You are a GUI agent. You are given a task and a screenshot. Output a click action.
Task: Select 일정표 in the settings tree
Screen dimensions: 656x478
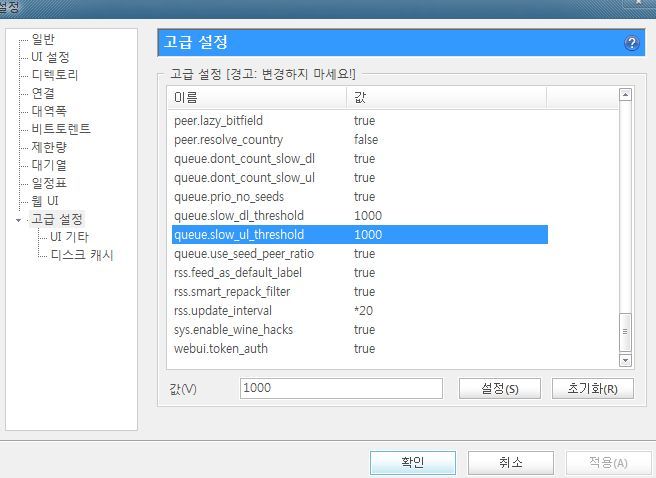pyautogui.click(x=49, y=183)
